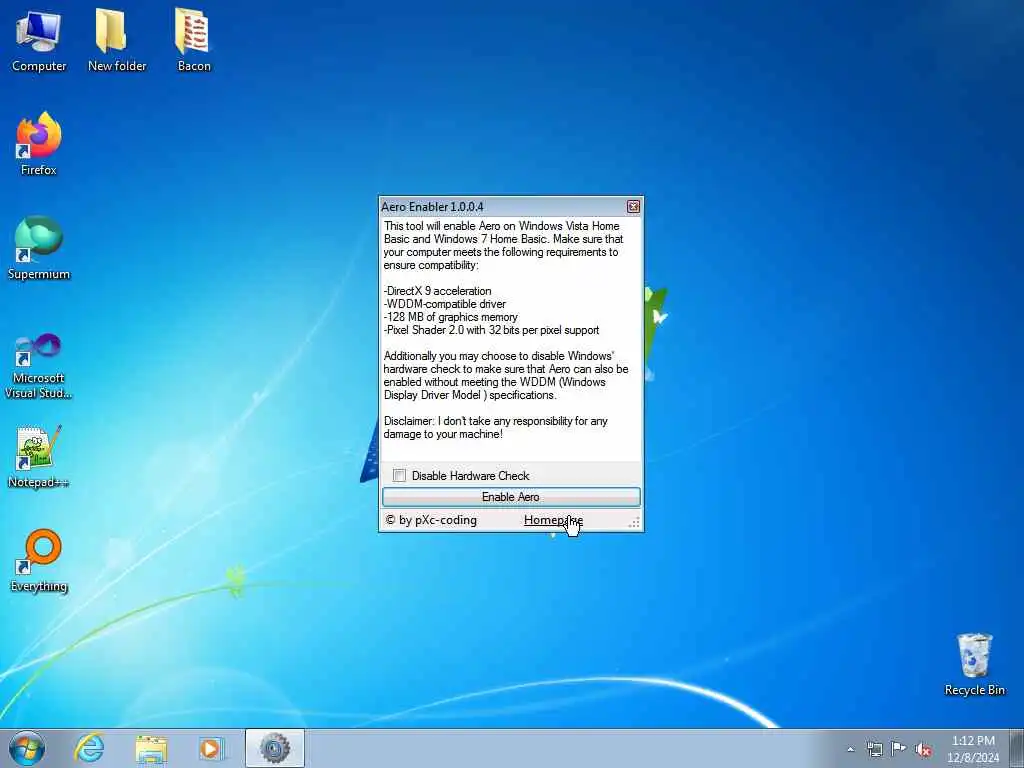Screen dimensions: 1024x768
Task: Click the Enable Aero button
Action: click(x=511, y=497)
